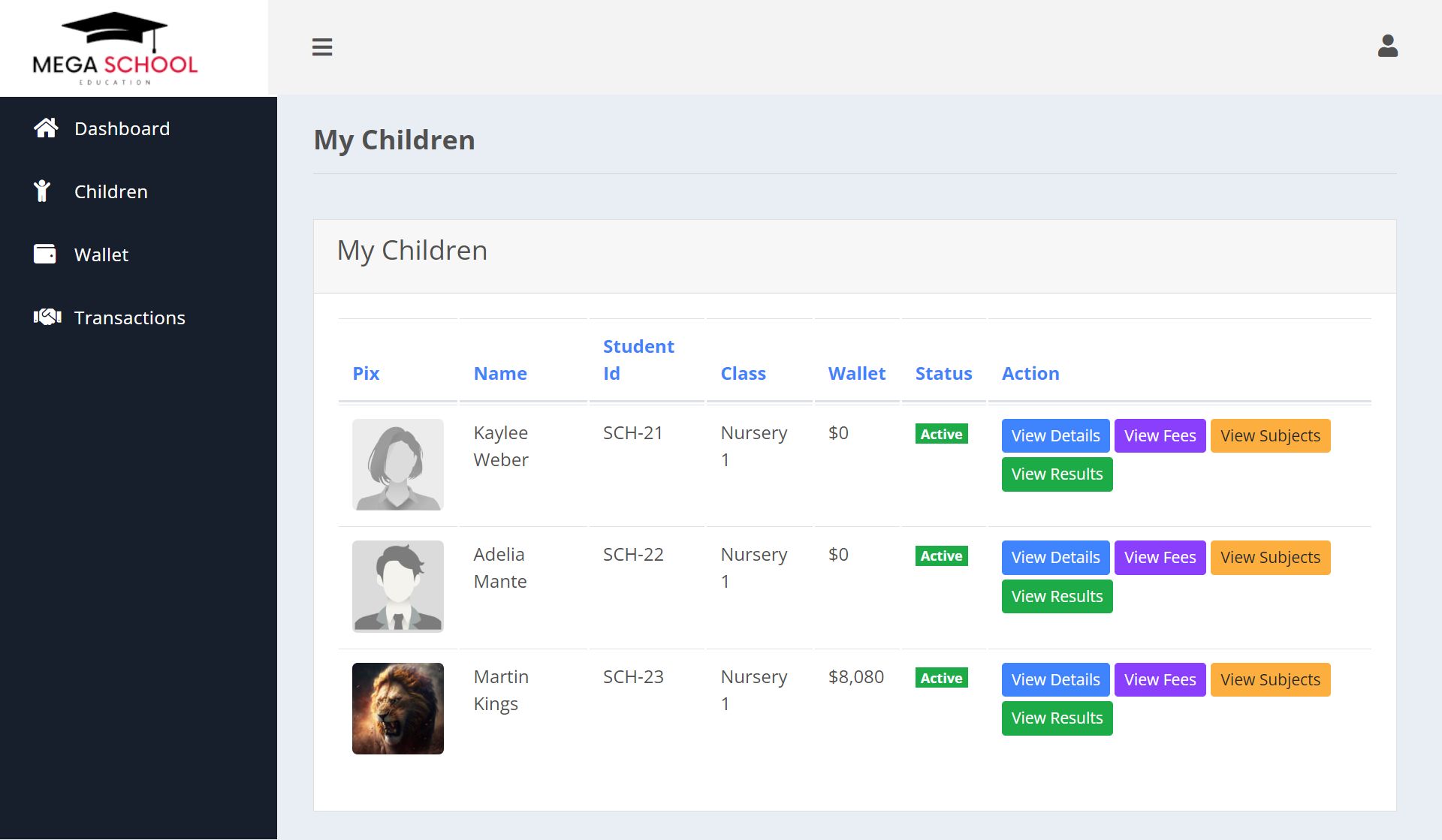This screenshot has width=1442, height=840.
Task: Open the user profile icon
Action: pos(1387,47)
